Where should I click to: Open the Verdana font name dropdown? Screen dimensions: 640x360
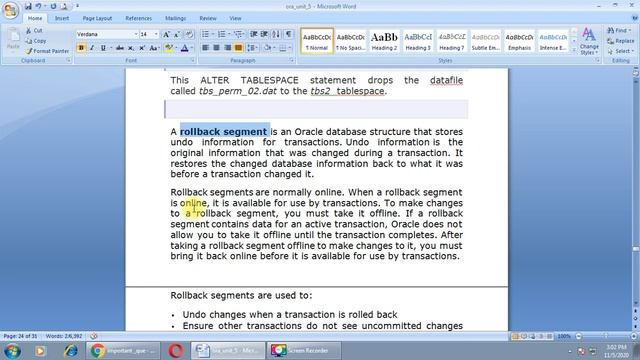[x=136, y=35]
